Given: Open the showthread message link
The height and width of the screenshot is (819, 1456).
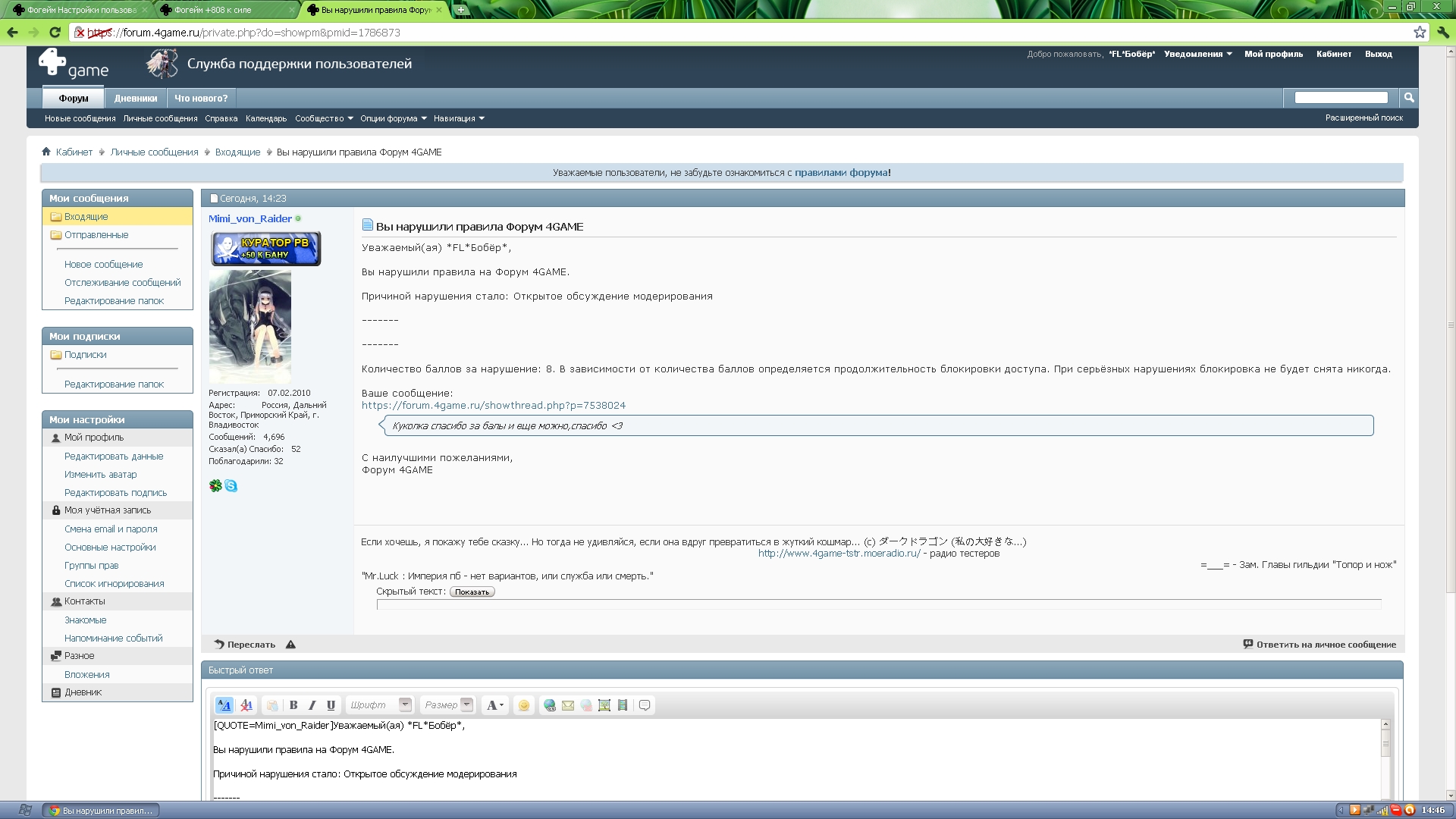Looking at the screenshot, I should tap(494, 406).
